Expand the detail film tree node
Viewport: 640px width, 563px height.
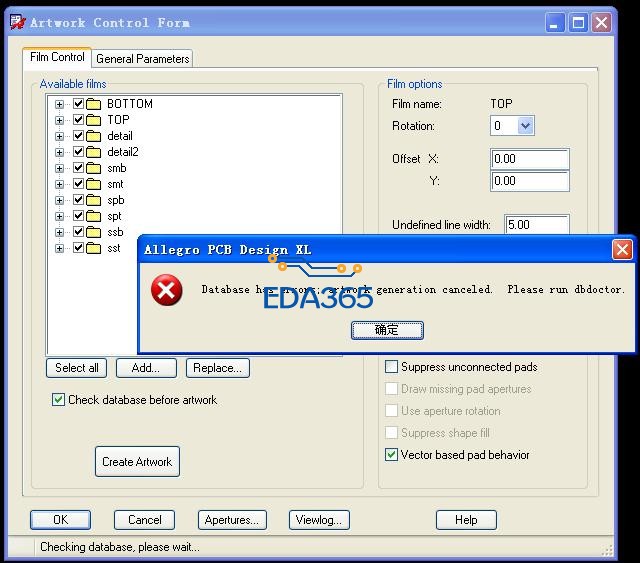click(60, 136)
